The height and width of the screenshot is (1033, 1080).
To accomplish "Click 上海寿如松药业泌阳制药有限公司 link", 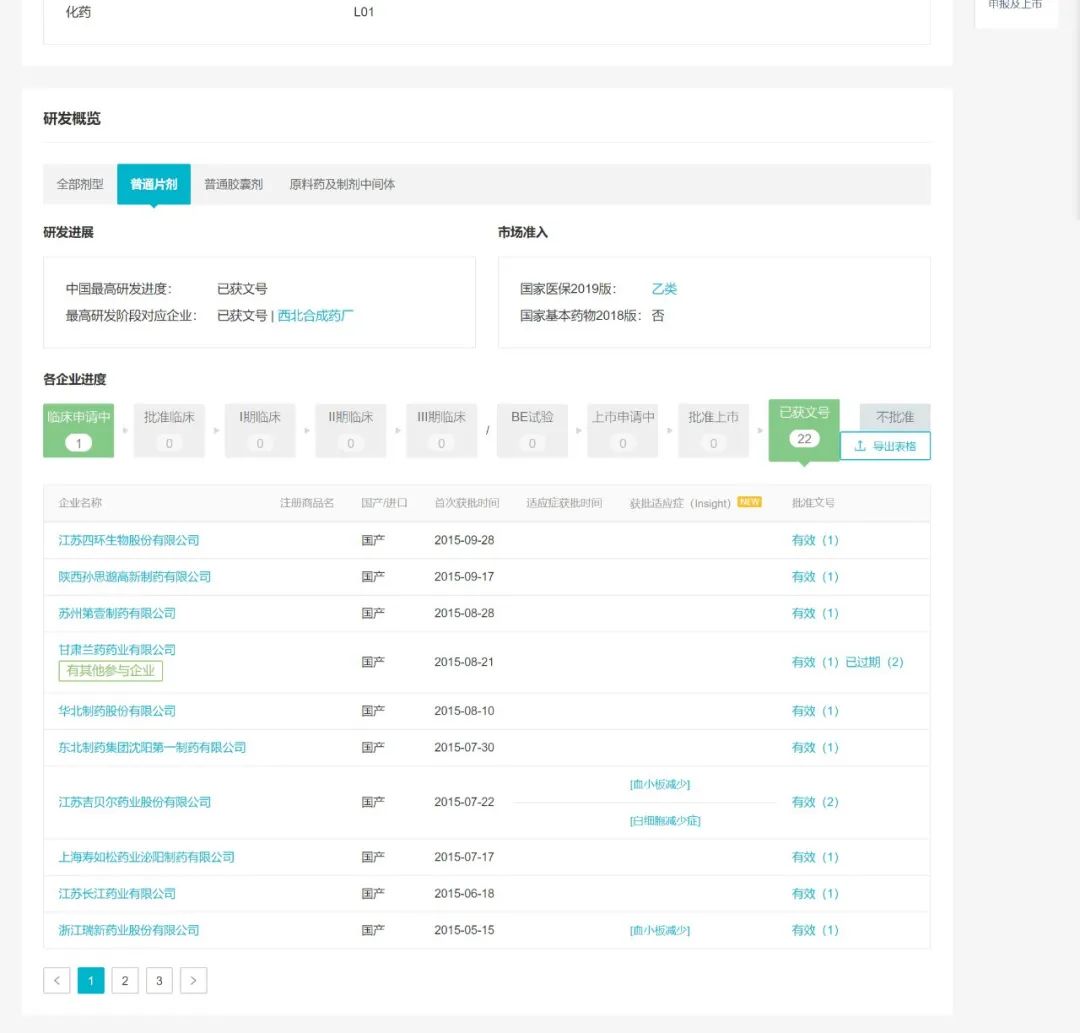I will tap(147, 857).
